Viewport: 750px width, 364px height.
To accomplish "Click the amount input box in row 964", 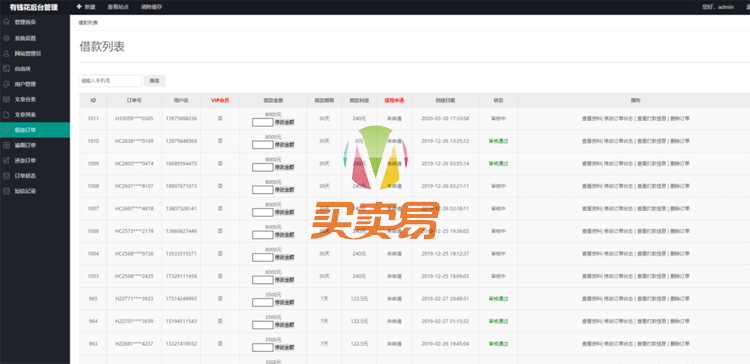I will 263,324.
